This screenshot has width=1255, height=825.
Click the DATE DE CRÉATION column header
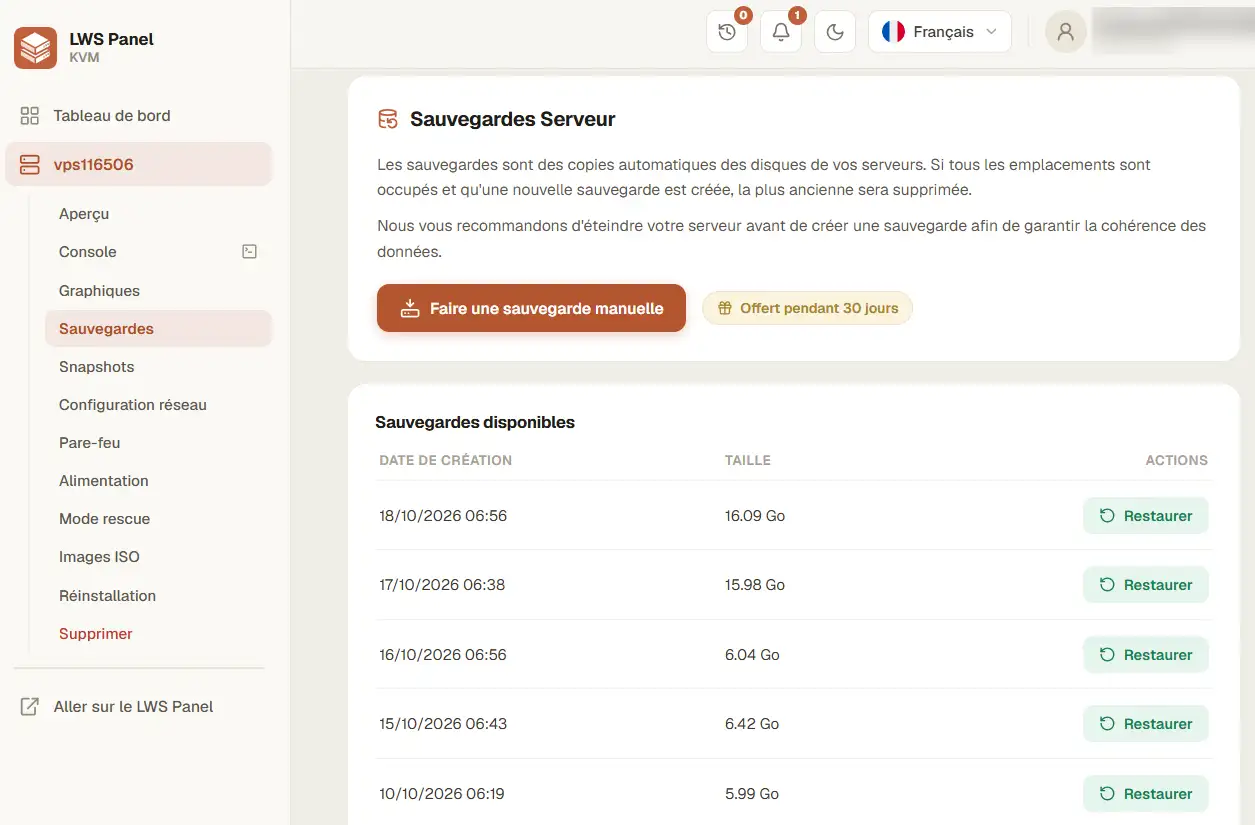point(446,461)
